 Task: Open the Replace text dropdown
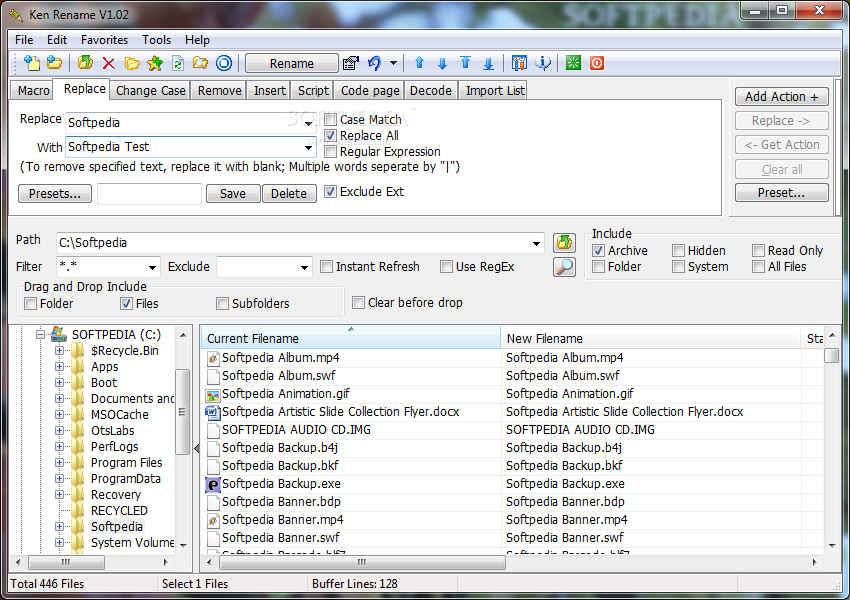point(308,123)
